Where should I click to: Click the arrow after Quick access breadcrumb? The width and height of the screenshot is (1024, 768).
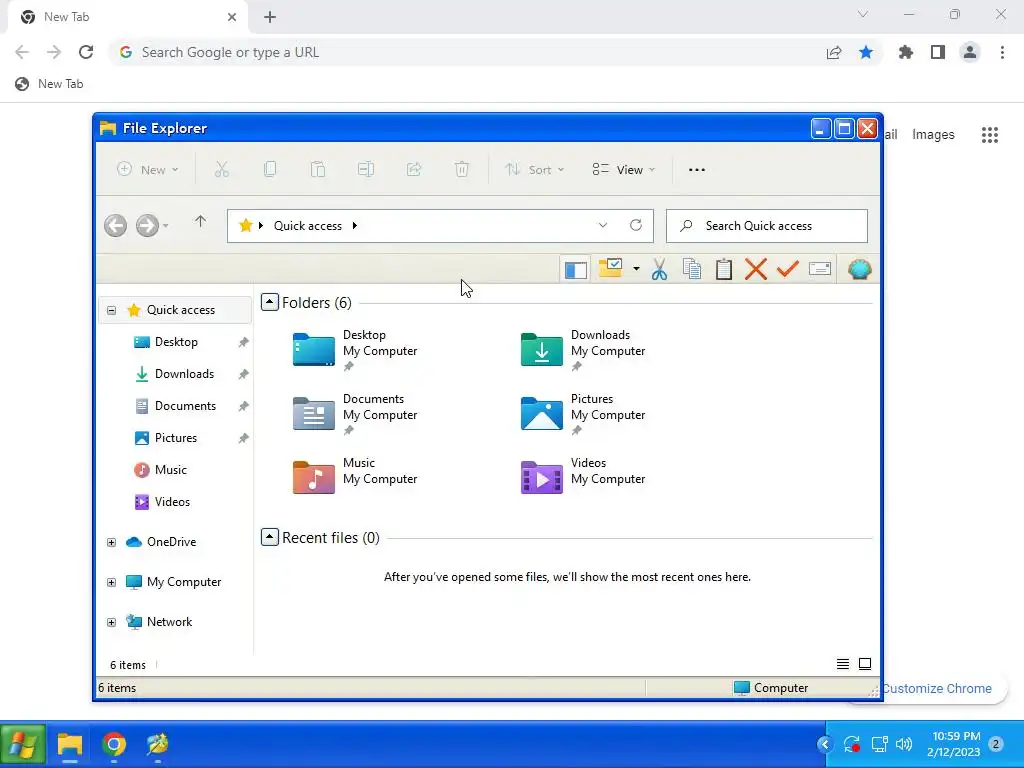[x=355, y=225]
